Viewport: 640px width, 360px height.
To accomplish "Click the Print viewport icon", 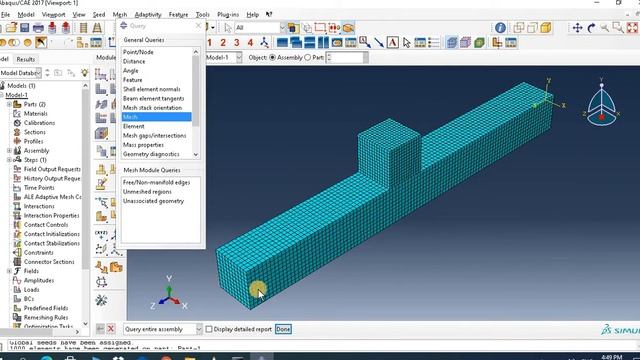I will tap(38, 28).
